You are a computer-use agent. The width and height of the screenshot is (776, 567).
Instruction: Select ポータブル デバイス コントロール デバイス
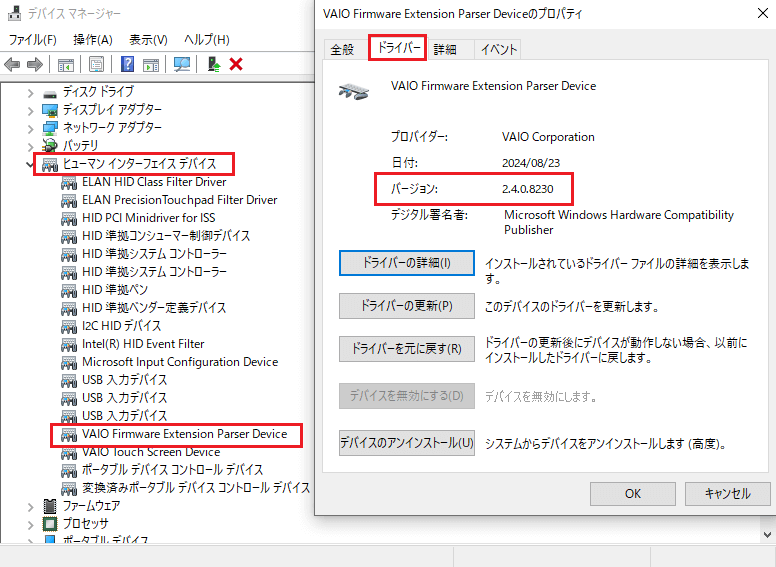point(173,470)
